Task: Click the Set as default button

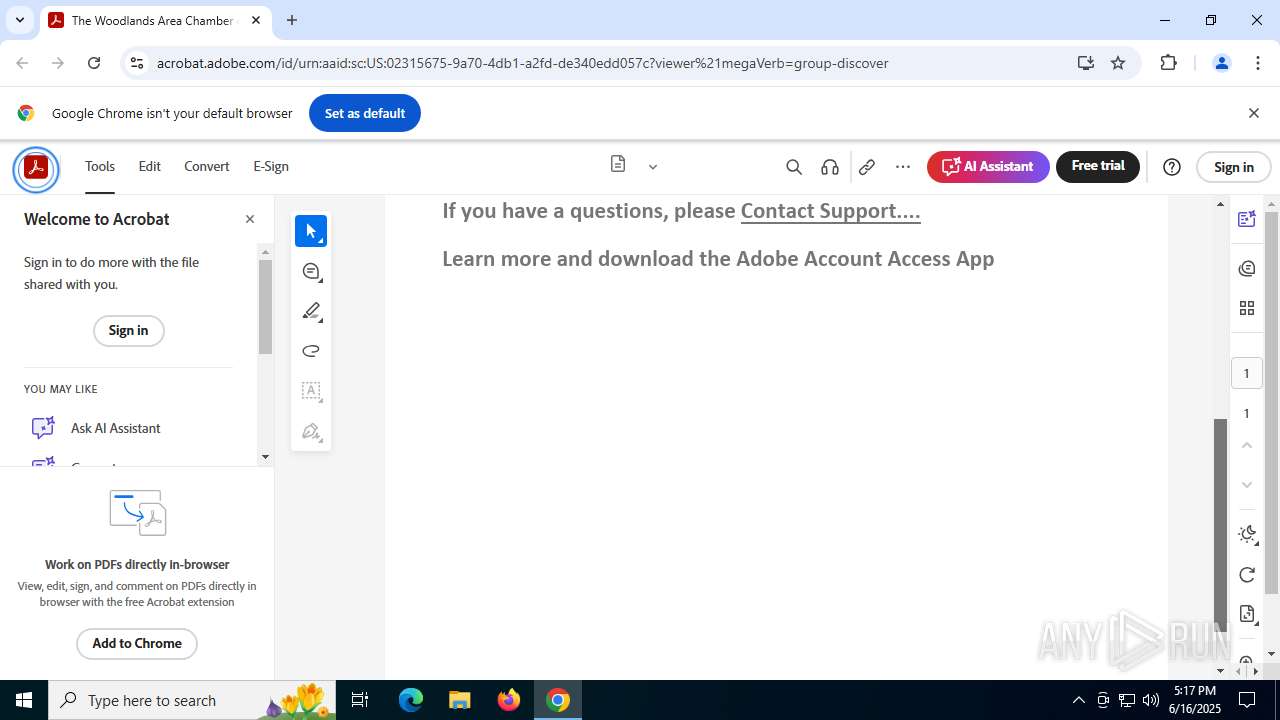Action: point(365,113)
